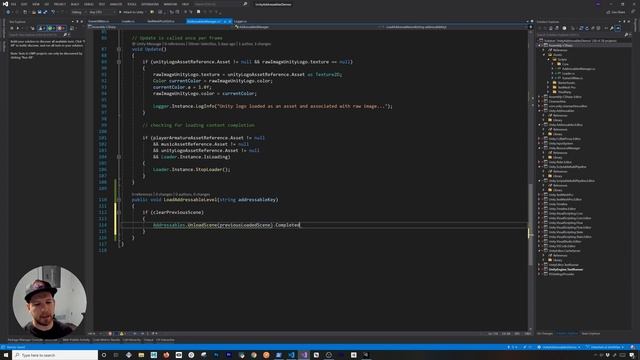This screenshot has height=360, width=640.
Task: Click Solution Explorer properties wrench icon
Action: (x=612, y=28)
